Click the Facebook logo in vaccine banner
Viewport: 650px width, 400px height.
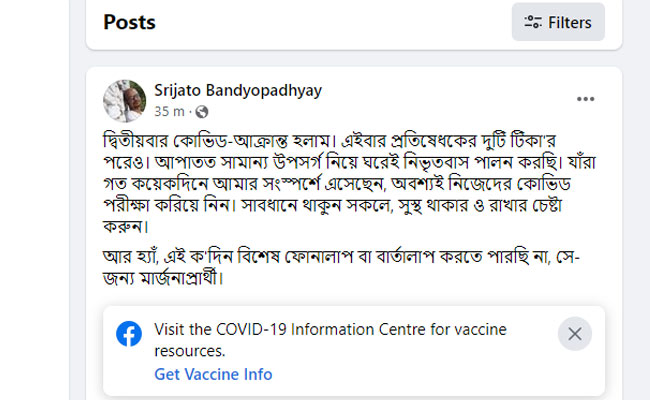click(128, 334)
